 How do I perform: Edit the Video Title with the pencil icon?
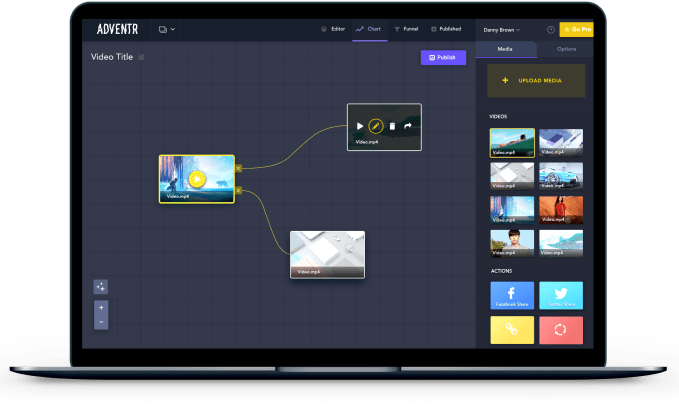pyautogui.click(x=141, y=57)
